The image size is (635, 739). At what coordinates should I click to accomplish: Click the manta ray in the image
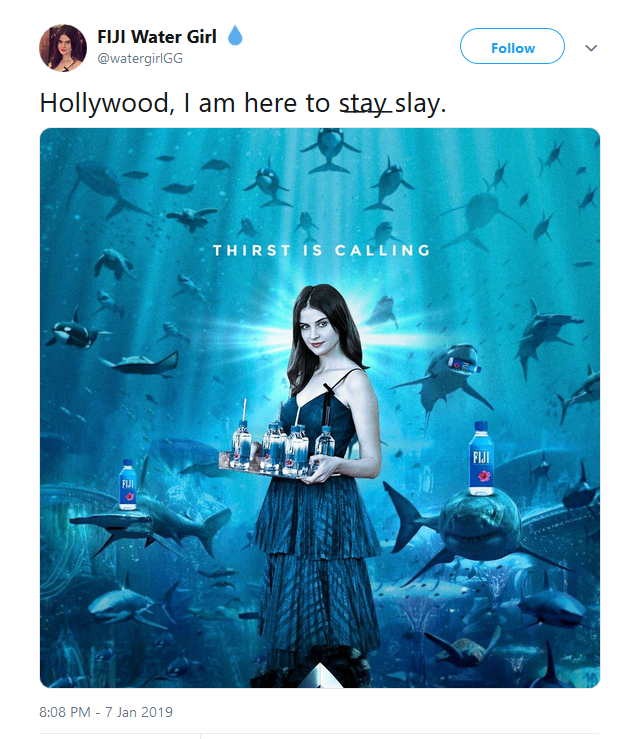(x=140, y=364)
